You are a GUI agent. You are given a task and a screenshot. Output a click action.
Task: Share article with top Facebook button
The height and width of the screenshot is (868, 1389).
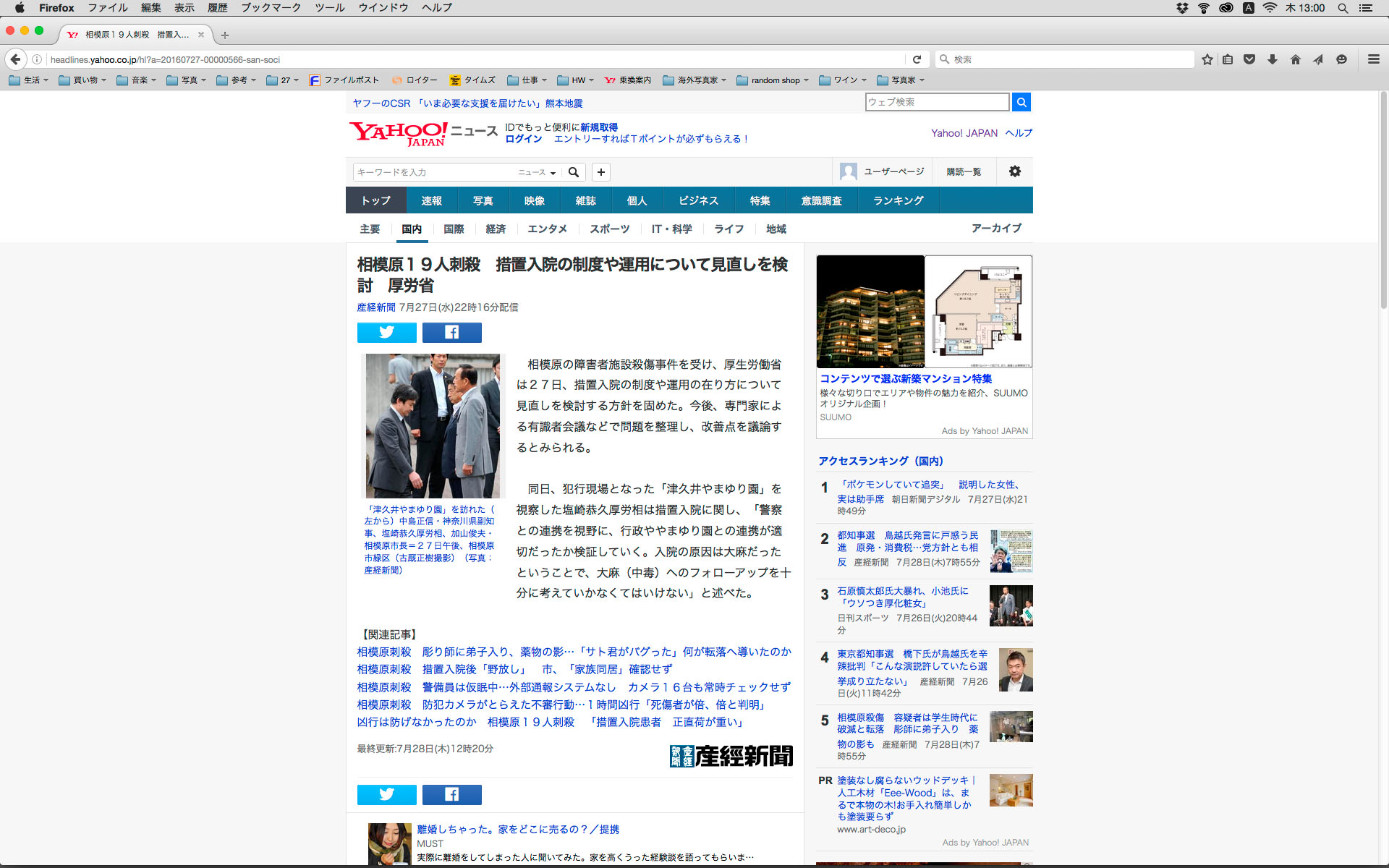pyautogui.click(x=451, y=332)
